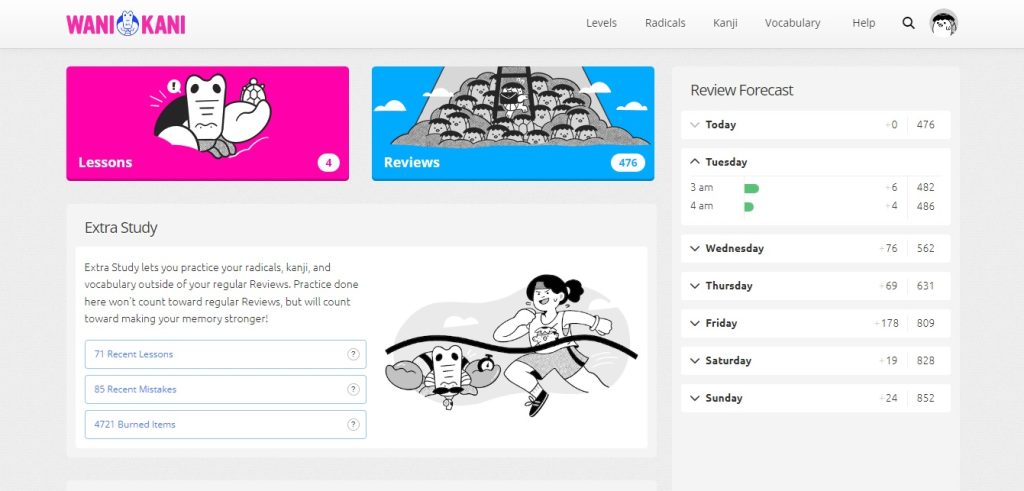This screenshot has width=1024, height=491.
Task: Click the Lessons count badge
Action: (328, 163)
